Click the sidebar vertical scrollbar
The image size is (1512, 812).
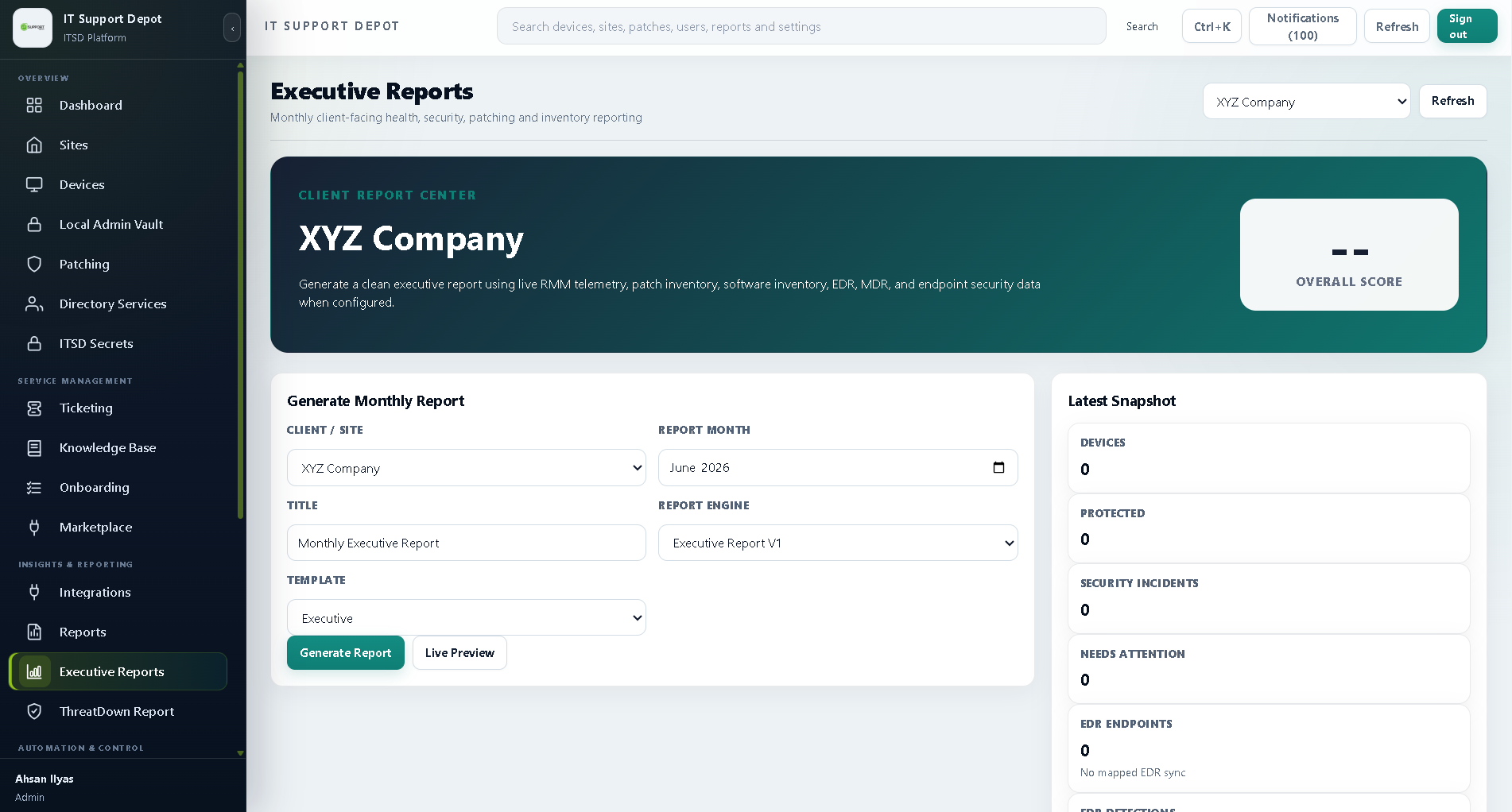(x=240, y=296)
